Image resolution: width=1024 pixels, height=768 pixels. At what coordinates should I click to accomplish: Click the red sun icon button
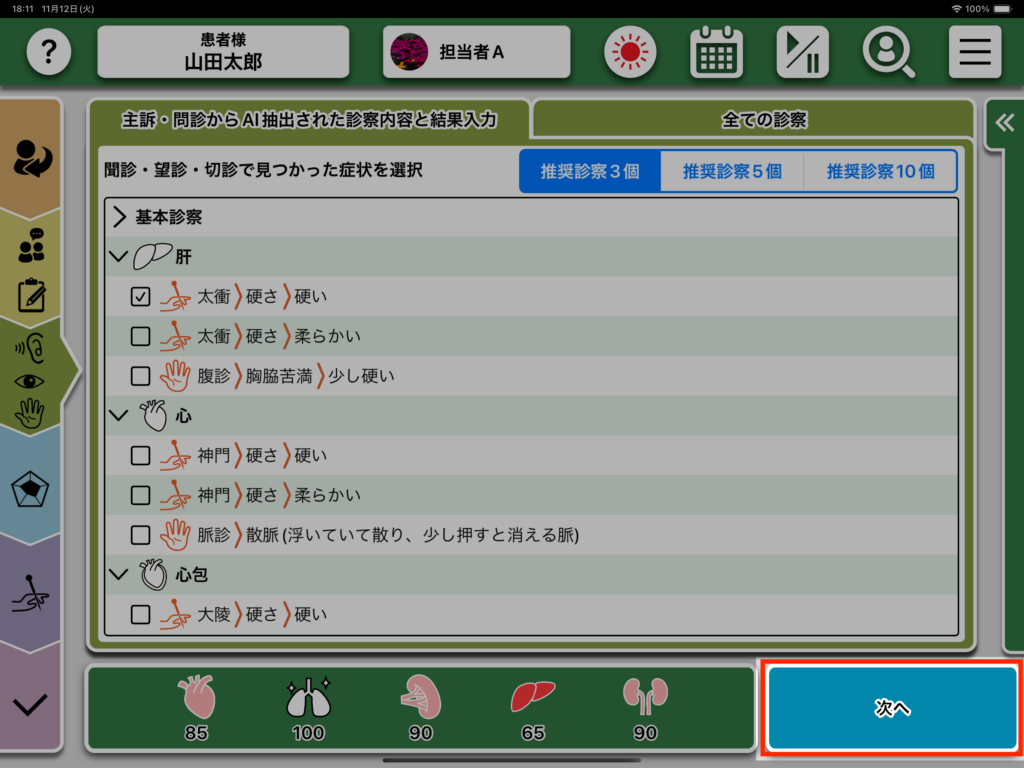(630, 52)
